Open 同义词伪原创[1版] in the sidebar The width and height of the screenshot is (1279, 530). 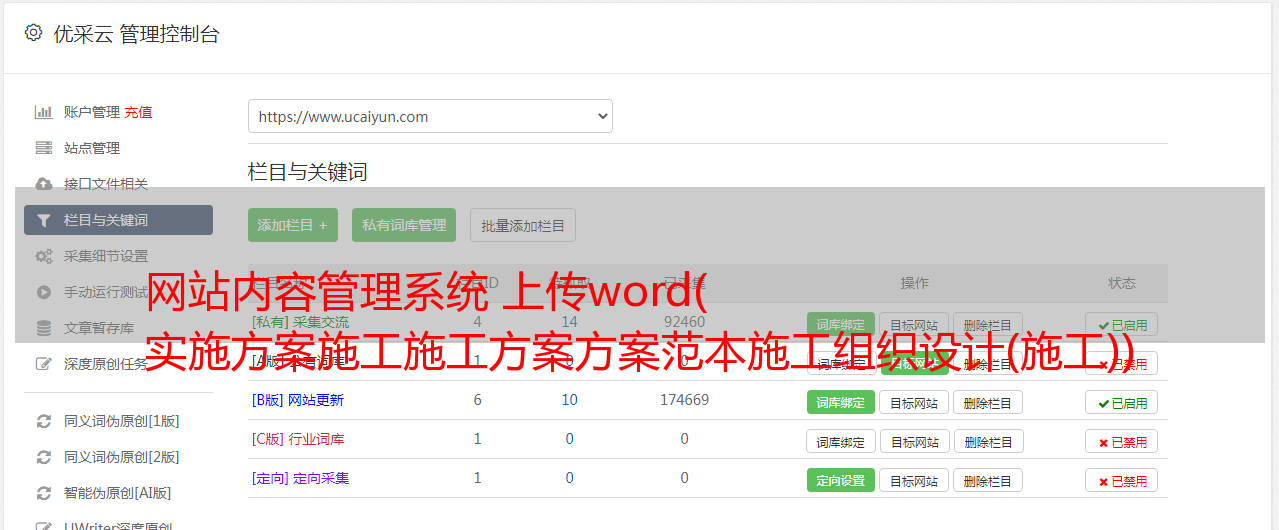(122, 421)
